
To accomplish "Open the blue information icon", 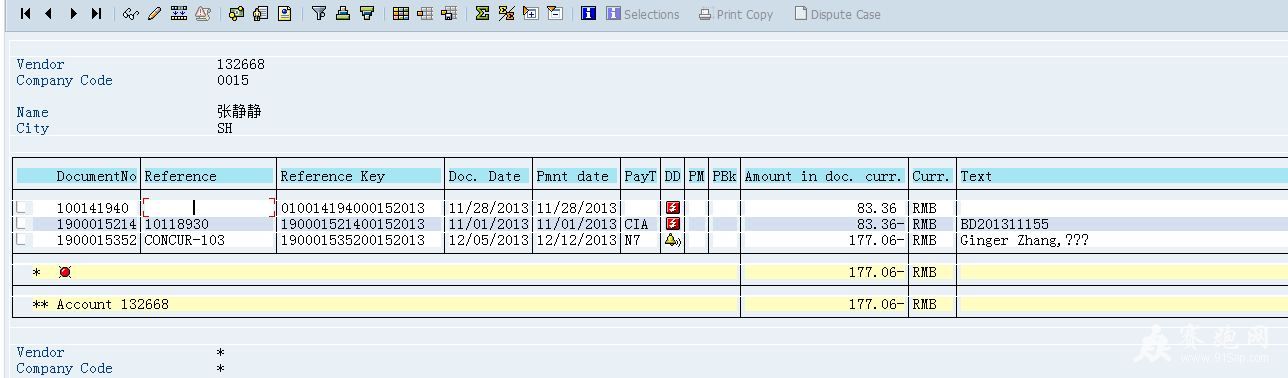I will pos(588,13).
